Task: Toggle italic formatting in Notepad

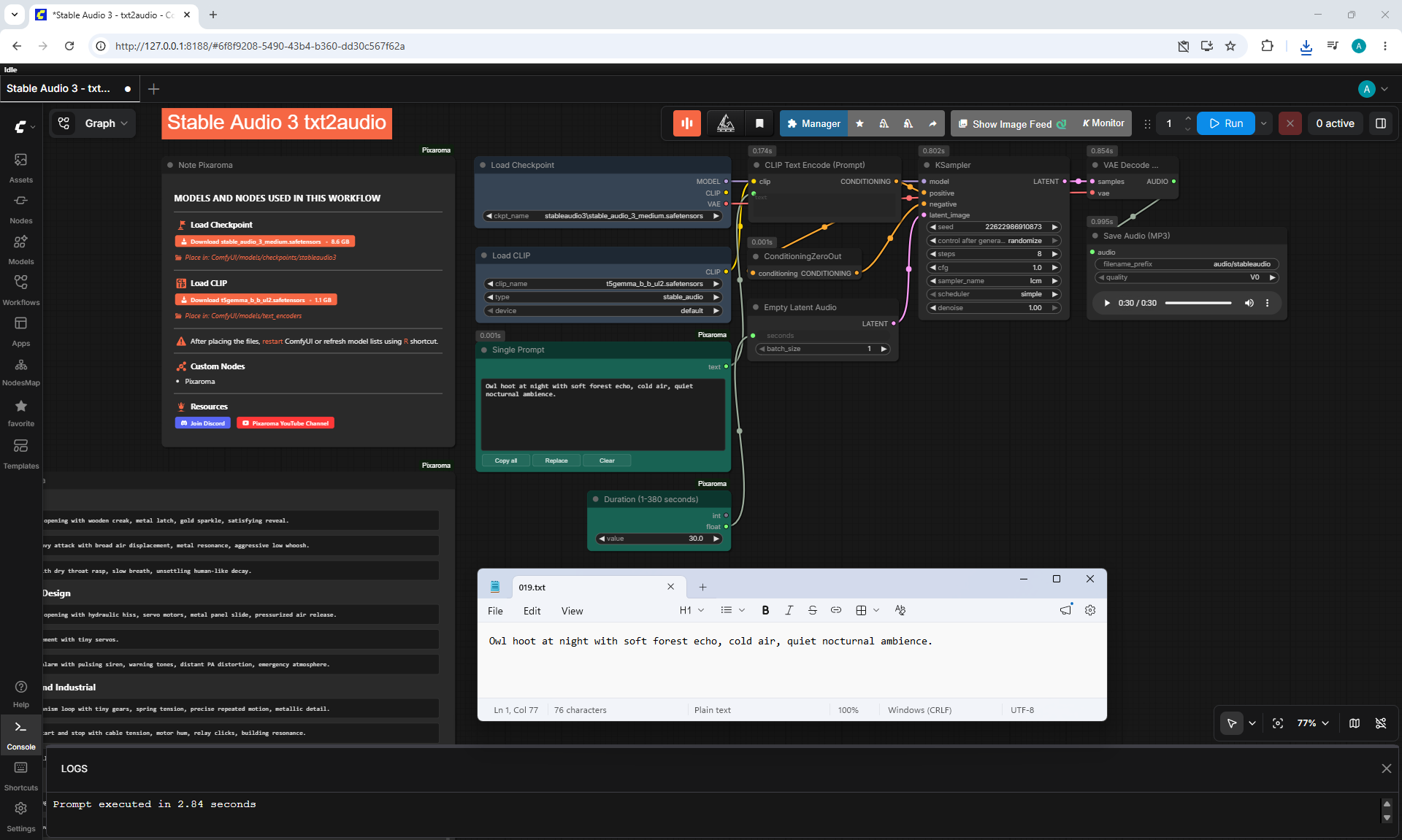Action: click(x=789, y=610)
